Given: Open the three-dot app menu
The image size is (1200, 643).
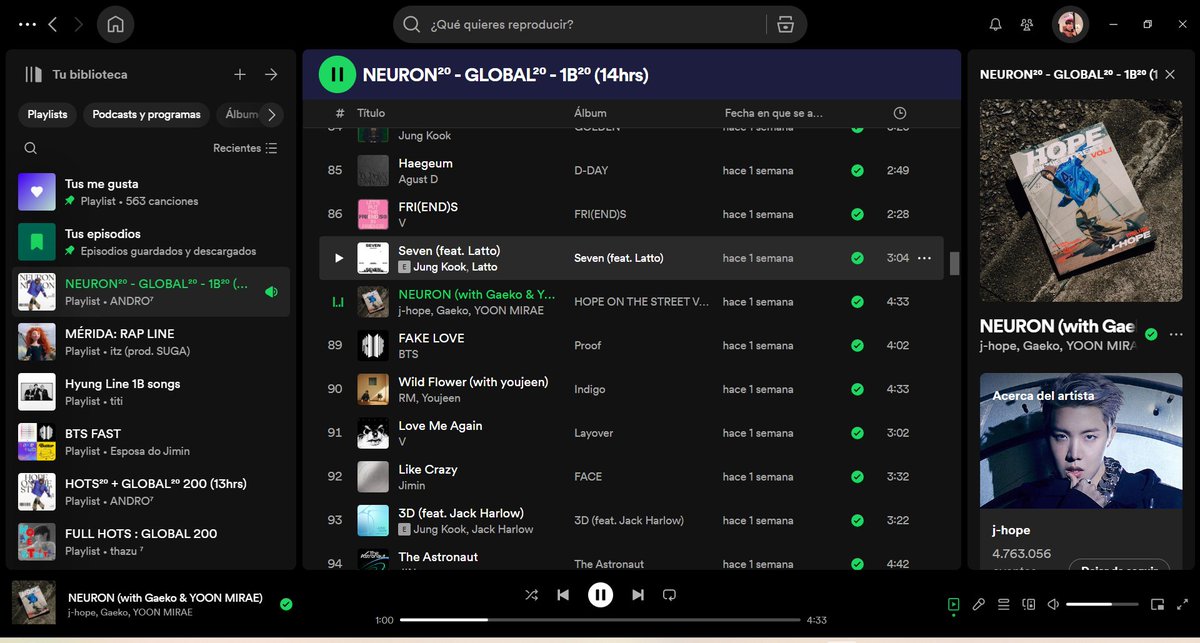Looking at the screenshot, I should 27,24.
